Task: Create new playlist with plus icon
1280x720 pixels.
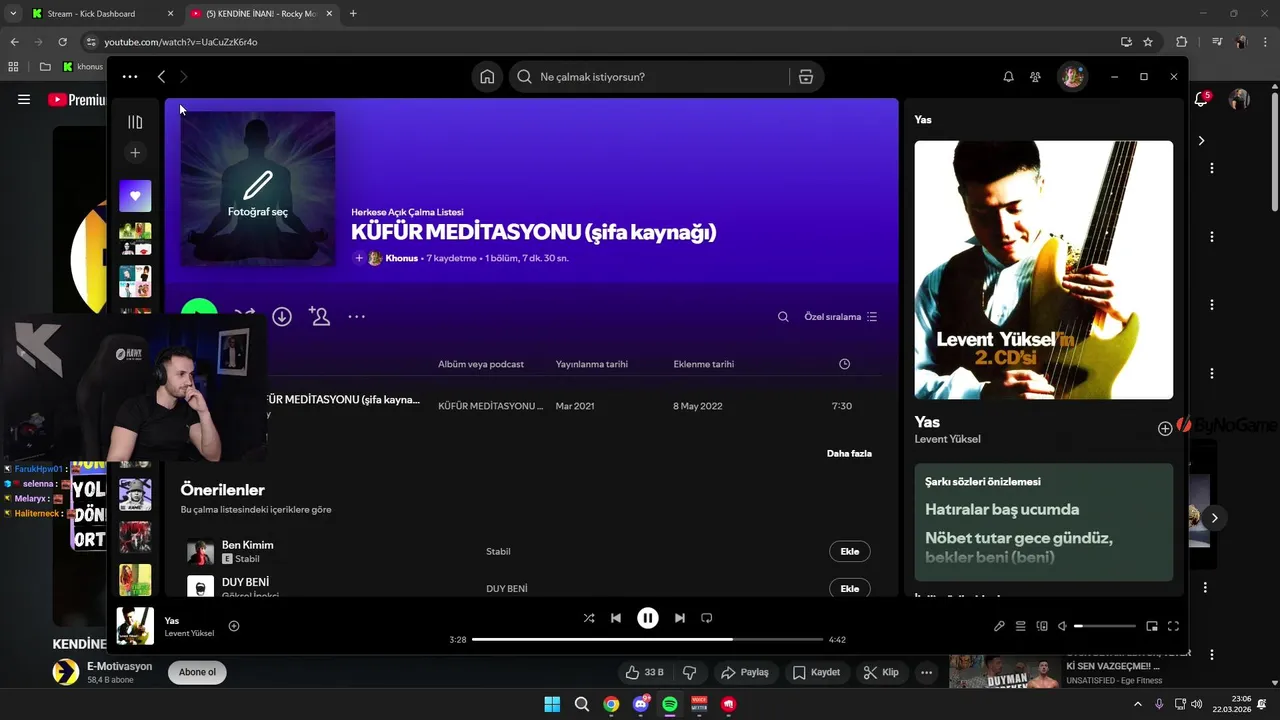Action: (x=135, y=153)
